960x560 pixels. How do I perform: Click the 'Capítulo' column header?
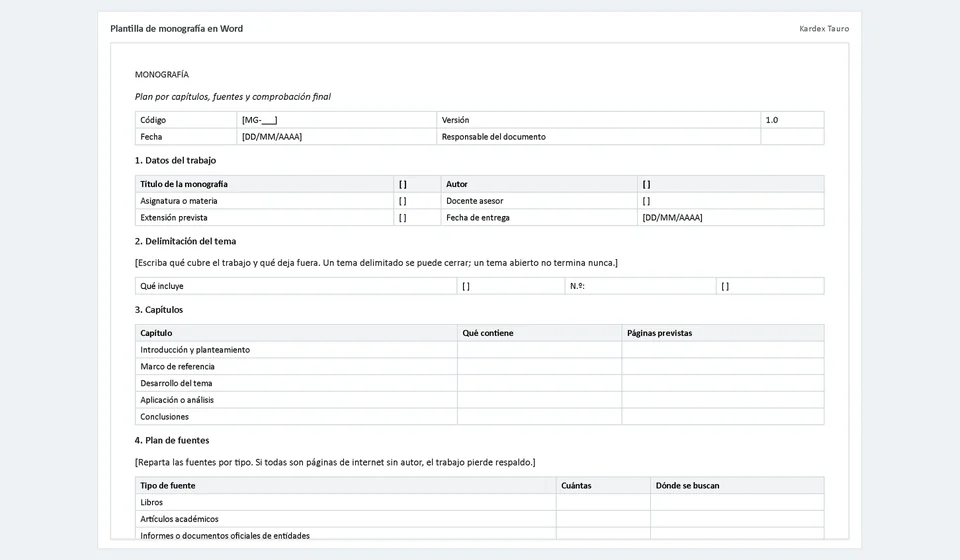tap(296, 333)
